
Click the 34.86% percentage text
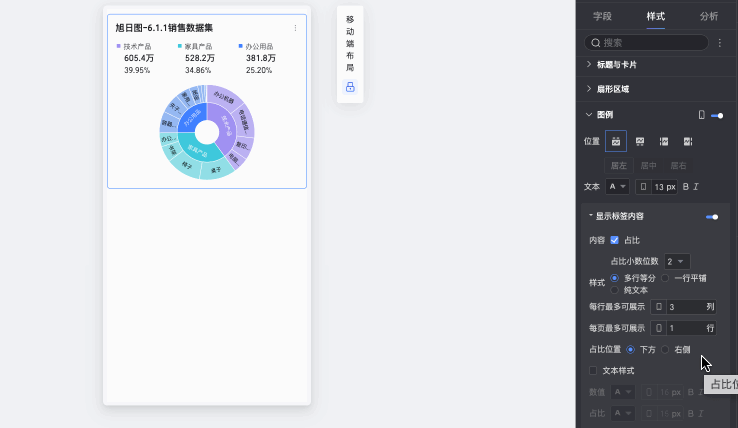(198, 70)
